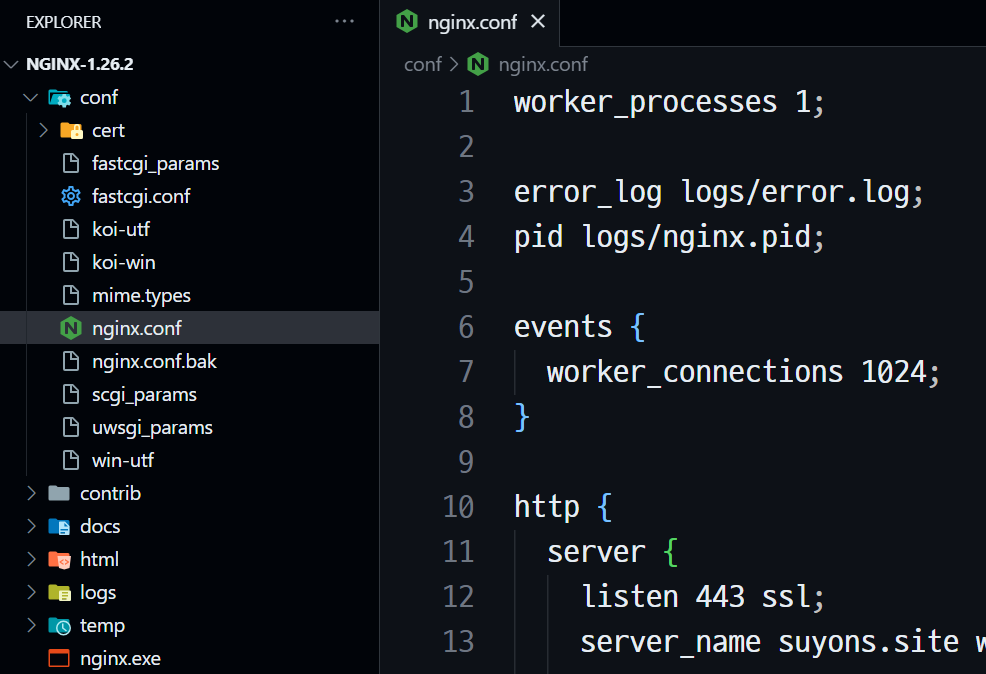Click the nginx.exe file icon
This screenshot has height=674, width=986.
[x=59, y=658]
